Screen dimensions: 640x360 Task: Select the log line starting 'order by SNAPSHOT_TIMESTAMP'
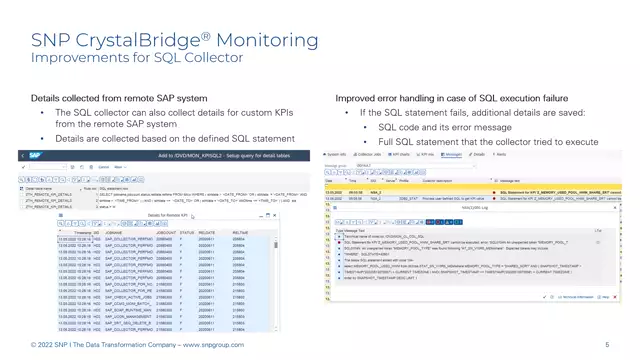click(380, 278)
